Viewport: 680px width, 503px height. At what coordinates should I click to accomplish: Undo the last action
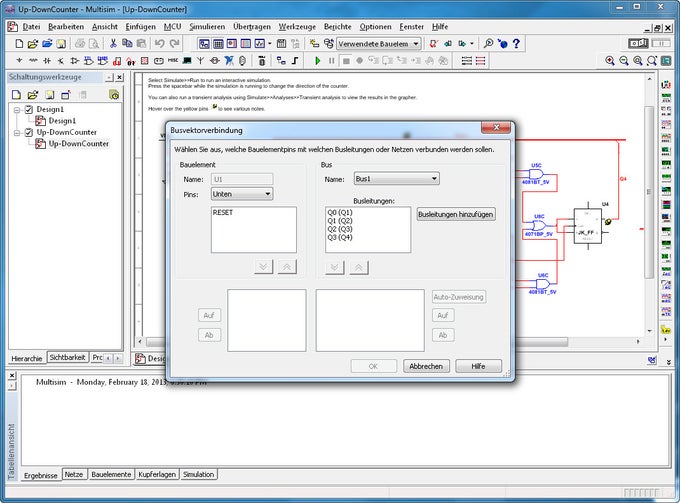pos(160,43)
